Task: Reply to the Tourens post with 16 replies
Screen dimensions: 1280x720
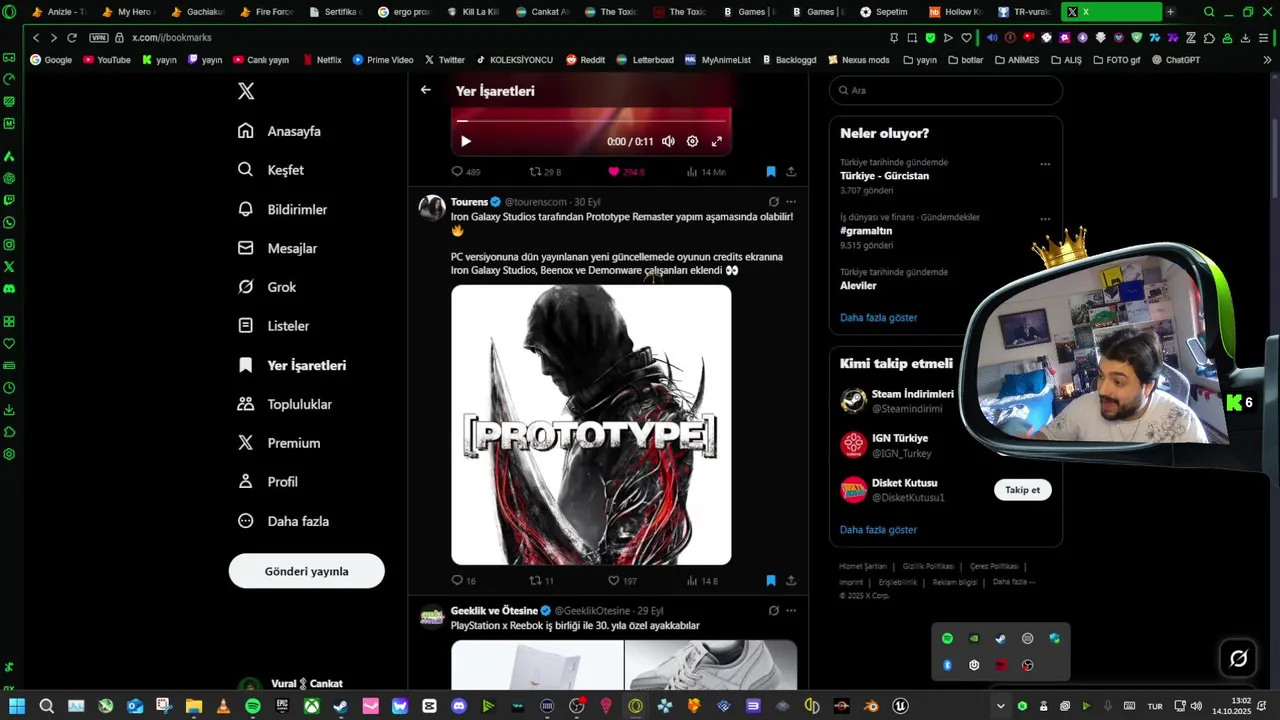Action: pos(464,580)
